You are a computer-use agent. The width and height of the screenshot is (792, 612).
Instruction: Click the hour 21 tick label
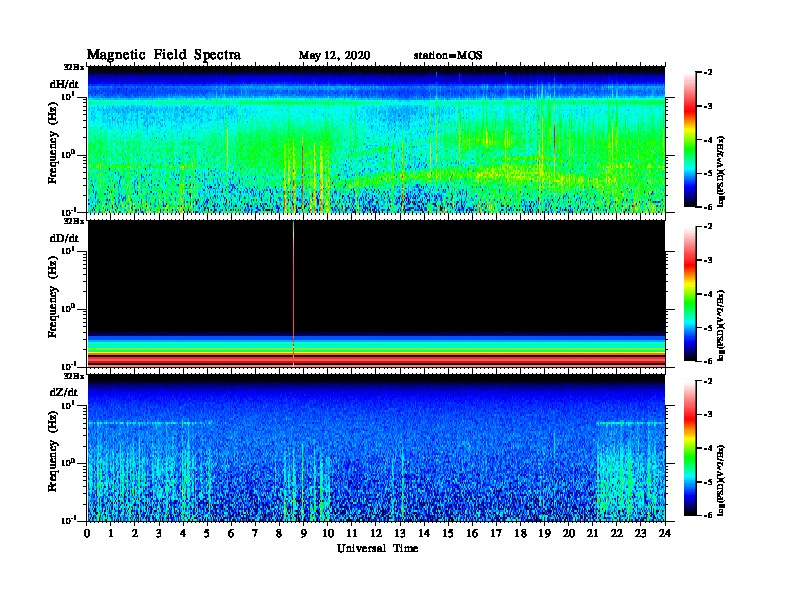point(592,533)
